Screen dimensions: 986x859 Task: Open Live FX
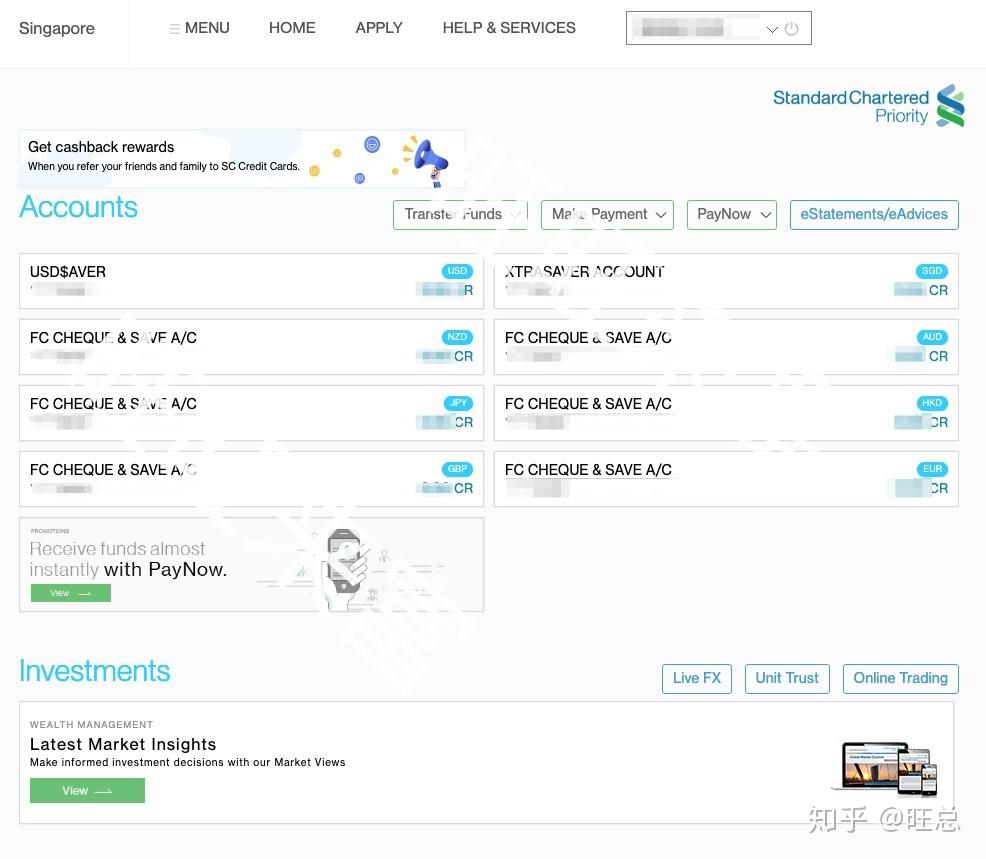point(697,679)
